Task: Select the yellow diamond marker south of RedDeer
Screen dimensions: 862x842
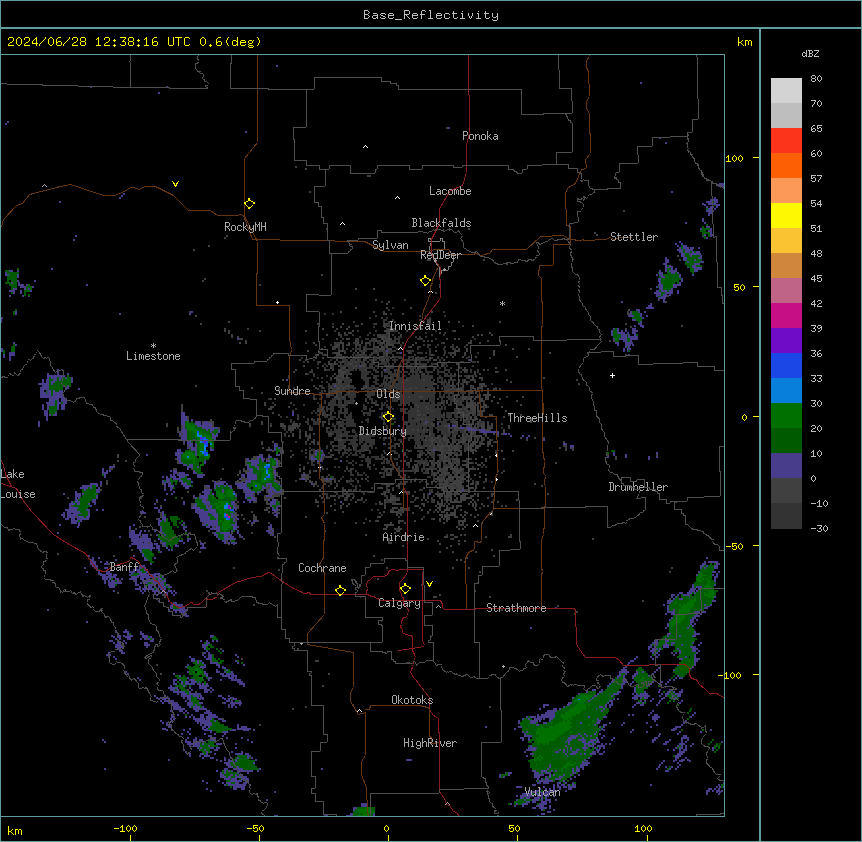Action: [x=425, y=281]
